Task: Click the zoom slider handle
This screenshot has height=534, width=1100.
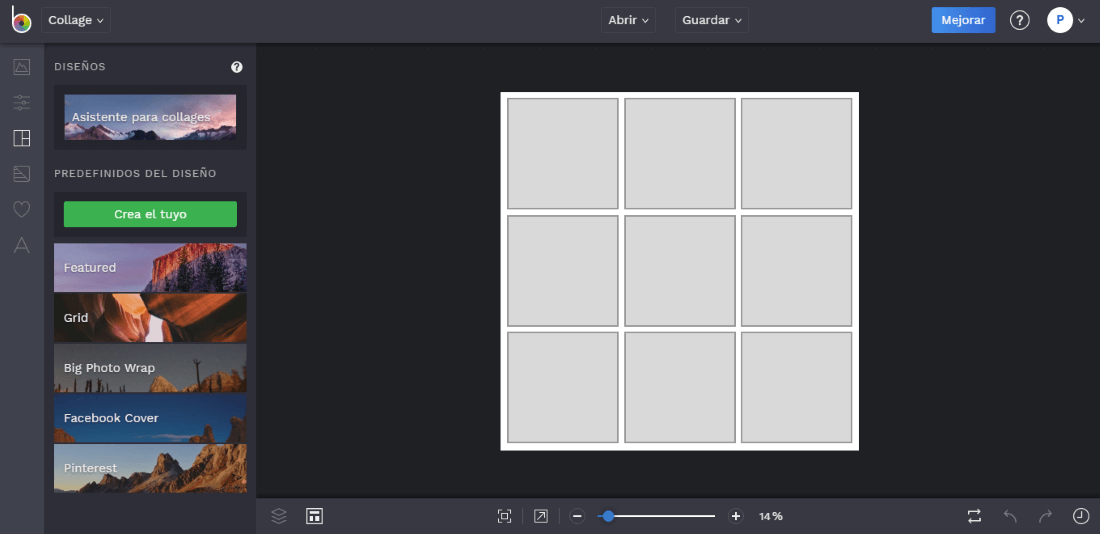Action: click(608, 516)
